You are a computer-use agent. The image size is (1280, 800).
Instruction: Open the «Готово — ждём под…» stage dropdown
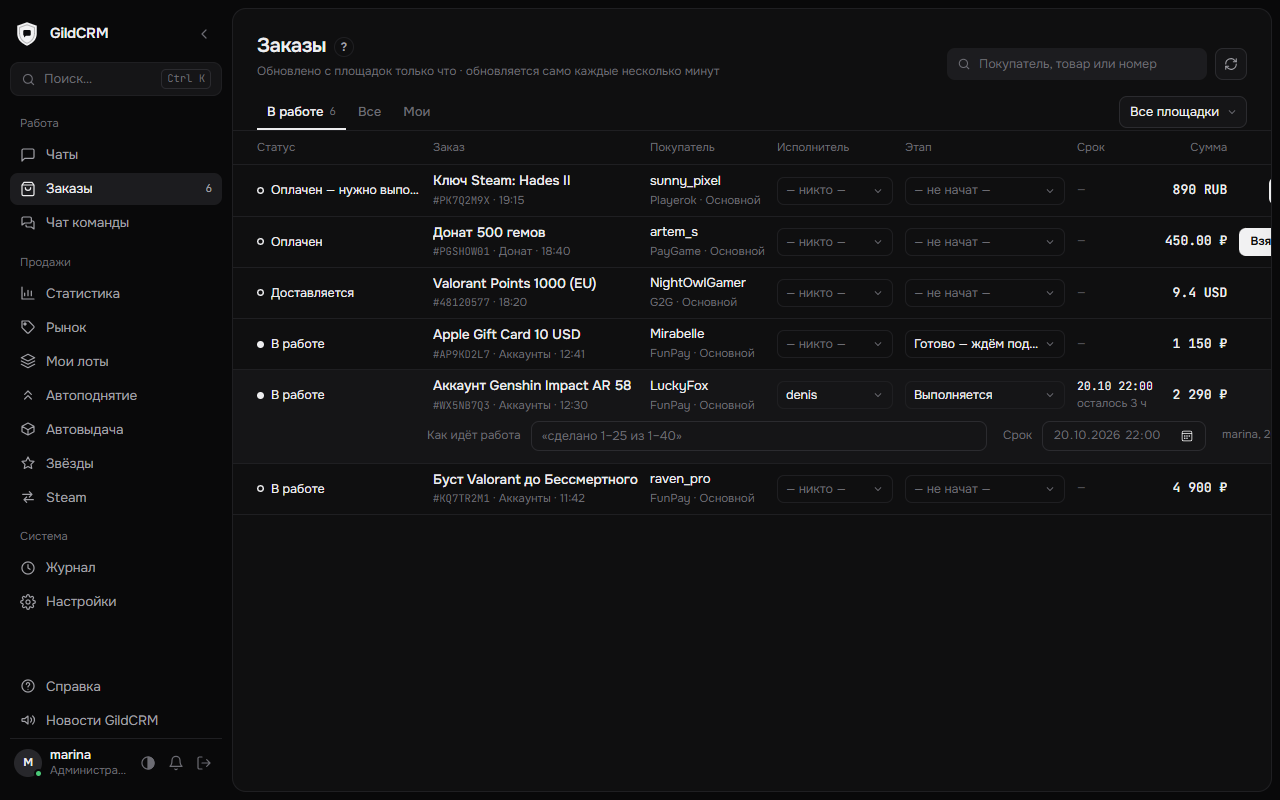pos(985,344)
